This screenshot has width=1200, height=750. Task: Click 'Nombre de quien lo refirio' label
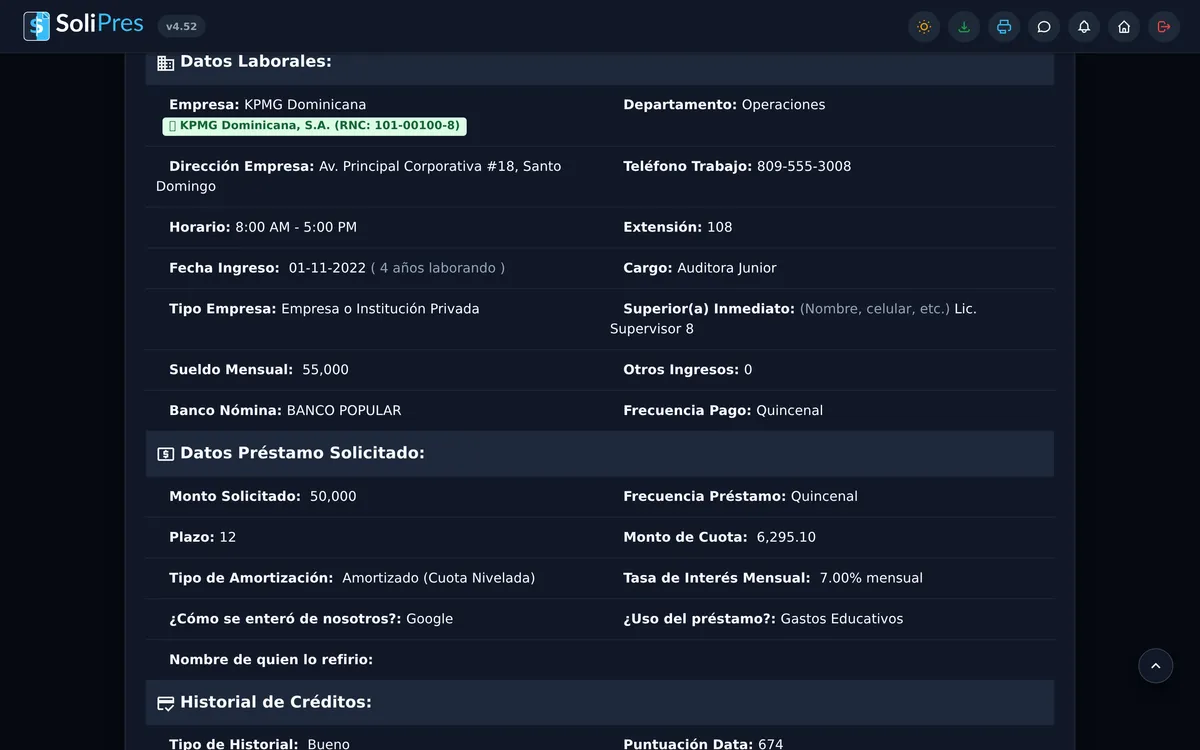(271, 661)
